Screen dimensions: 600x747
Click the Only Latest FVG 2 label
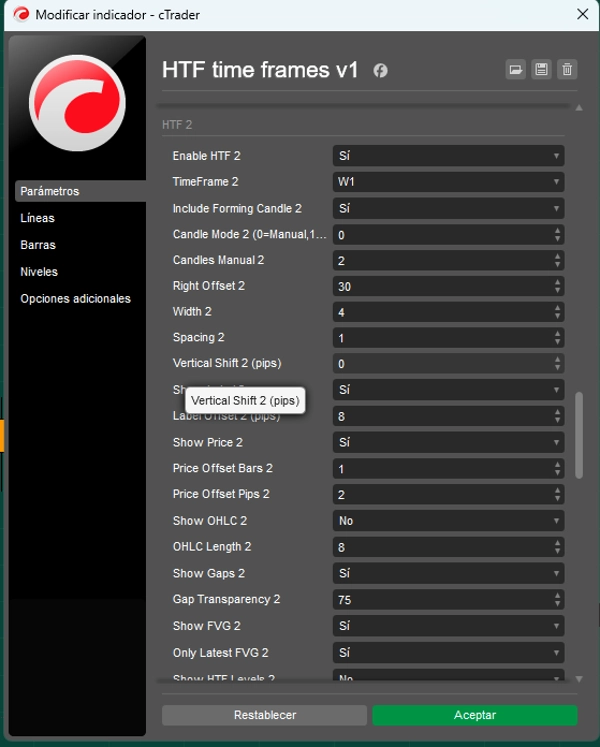[x=221, y=653]
